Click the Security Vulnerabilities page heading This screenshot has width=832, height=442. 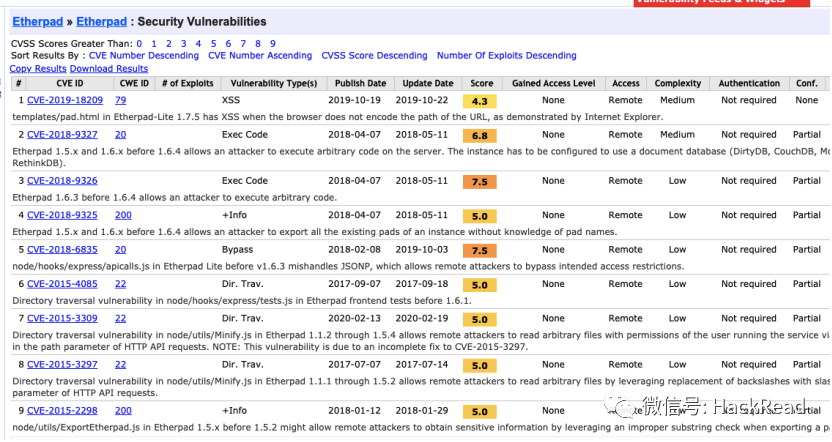pos(202,22)
